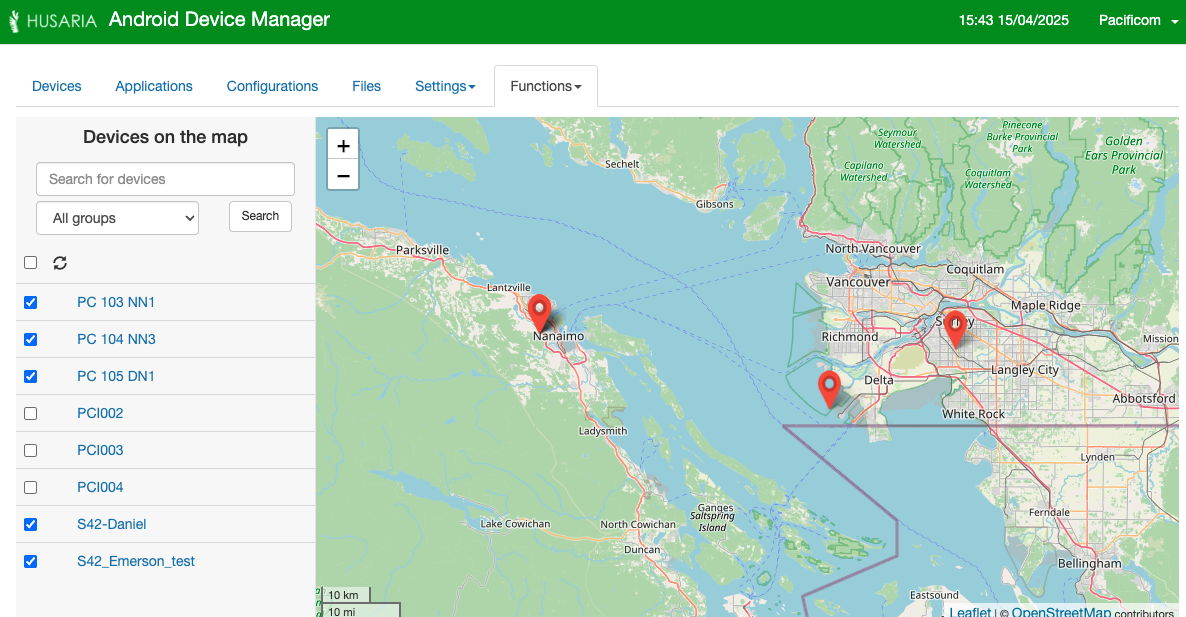Open the PC 104 NN3 device link
1186x617 pixels.
pos(116,340)
